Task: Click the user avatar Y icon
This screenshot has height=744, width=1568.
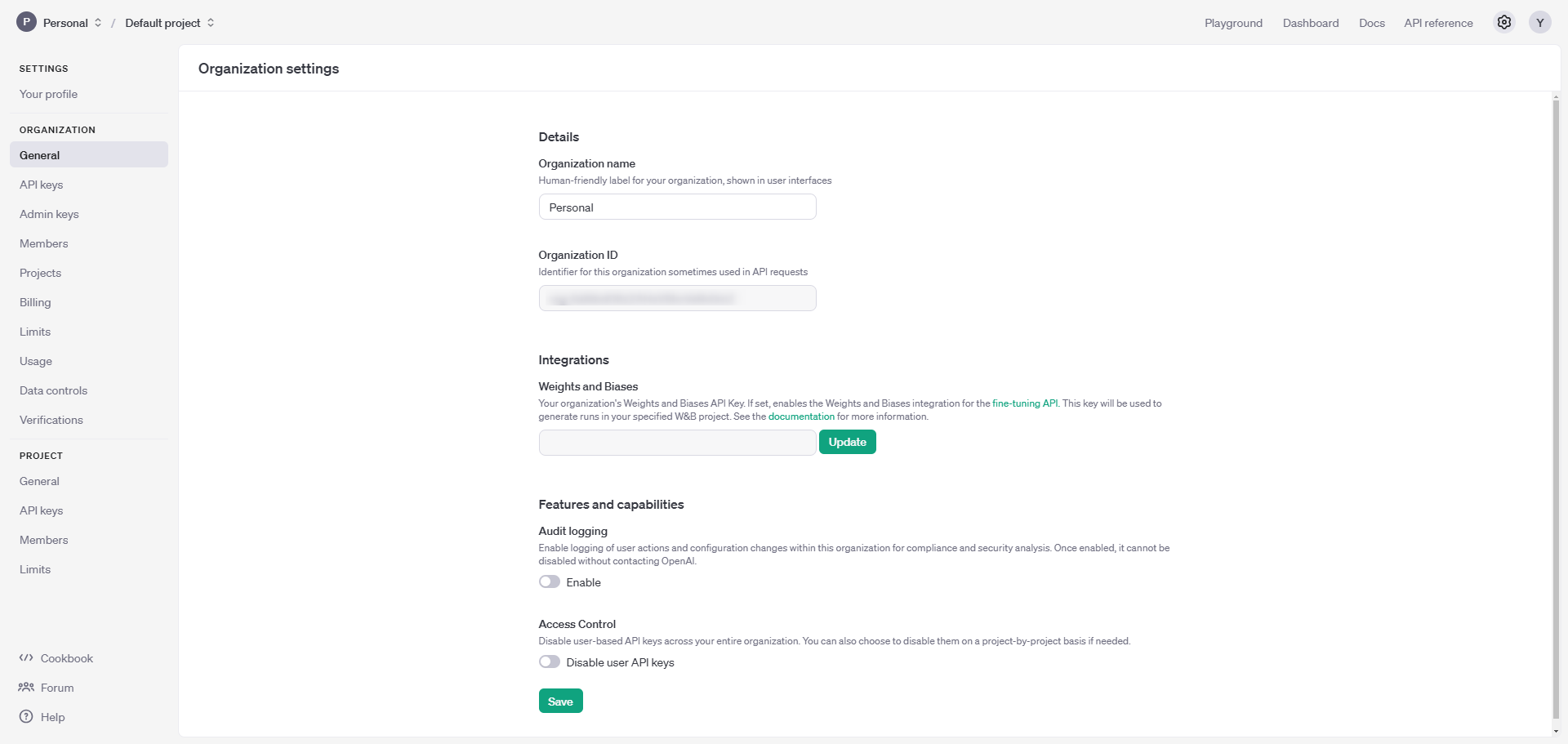Action: coord(1539,23)
